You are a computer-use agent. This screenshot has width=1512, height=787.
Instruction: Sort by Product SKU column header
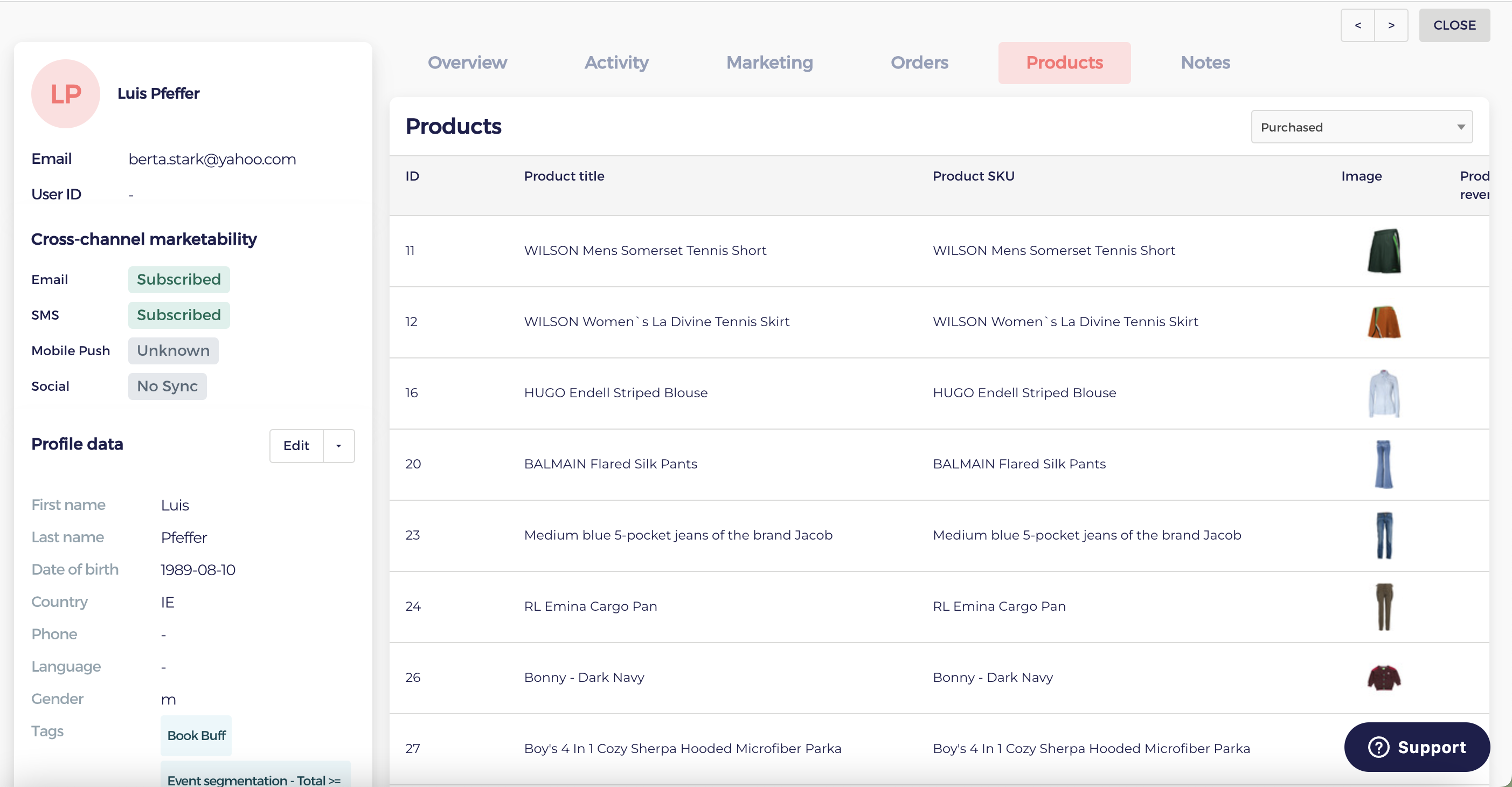pos(973,176)
